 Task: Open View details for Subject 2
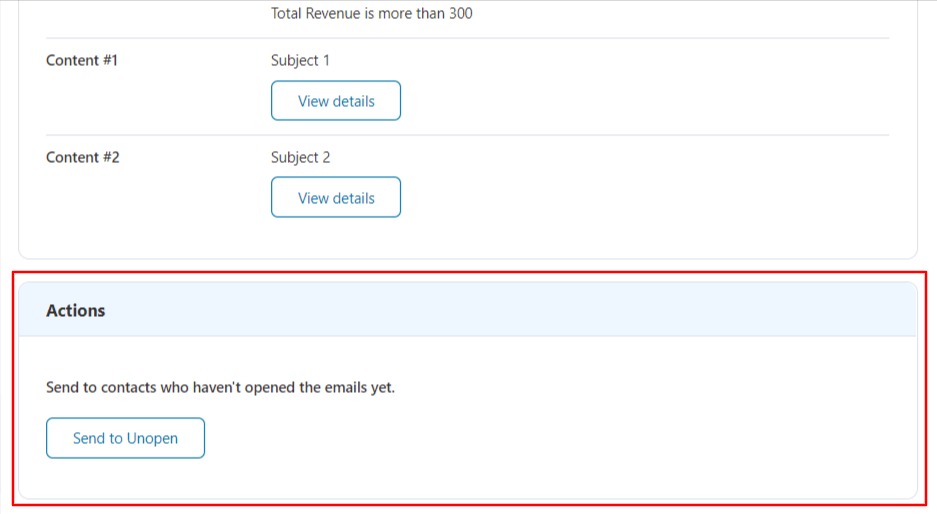pyautogui.click(x=336, y=197)
